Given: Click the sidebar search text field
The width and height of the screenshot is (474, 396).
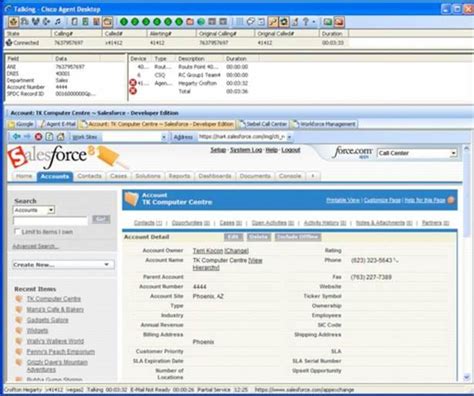Looking at the screenshot, I should click(x=50, y=220).
